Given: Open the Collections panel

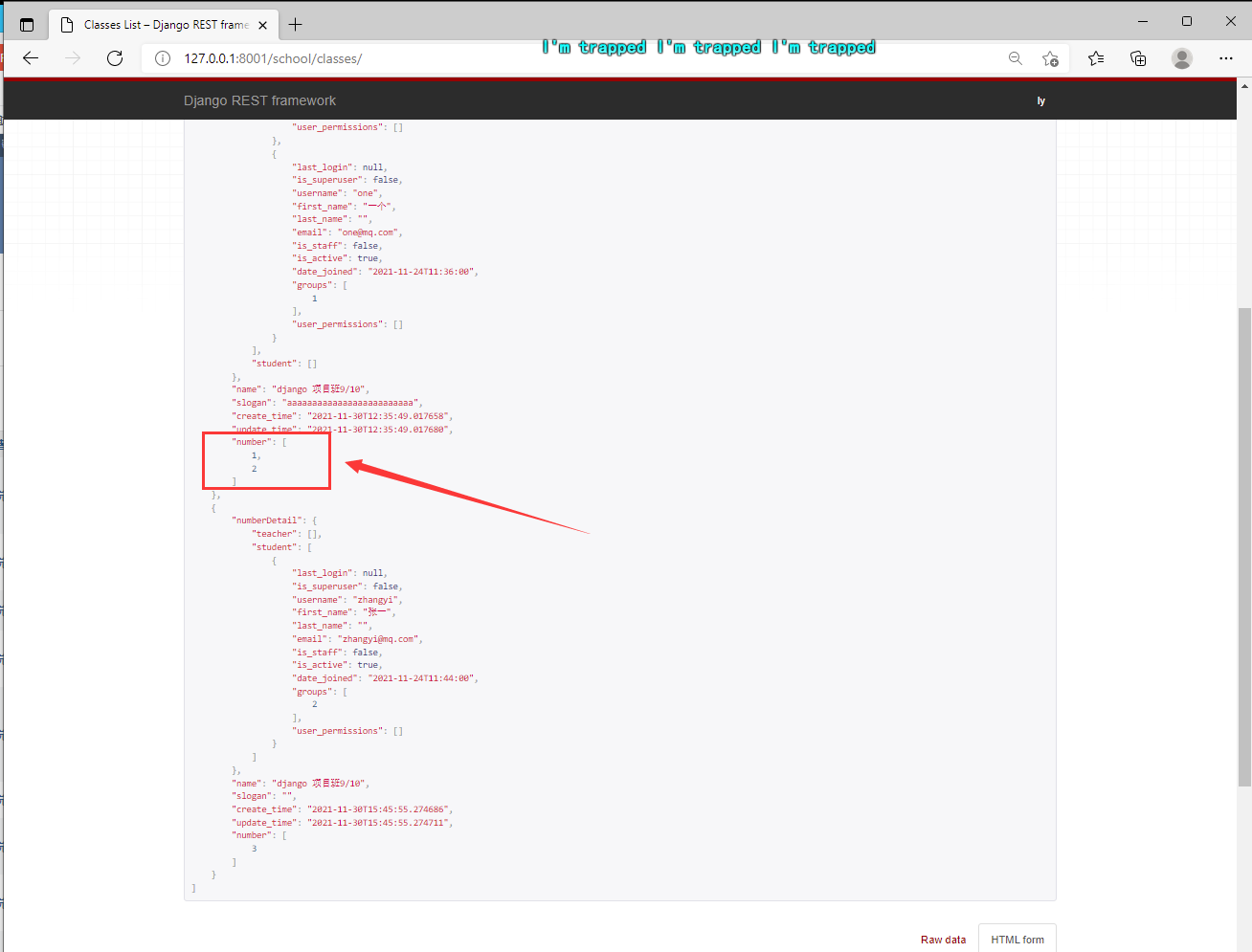Looking at the screenshot, I should point(1138,58).
